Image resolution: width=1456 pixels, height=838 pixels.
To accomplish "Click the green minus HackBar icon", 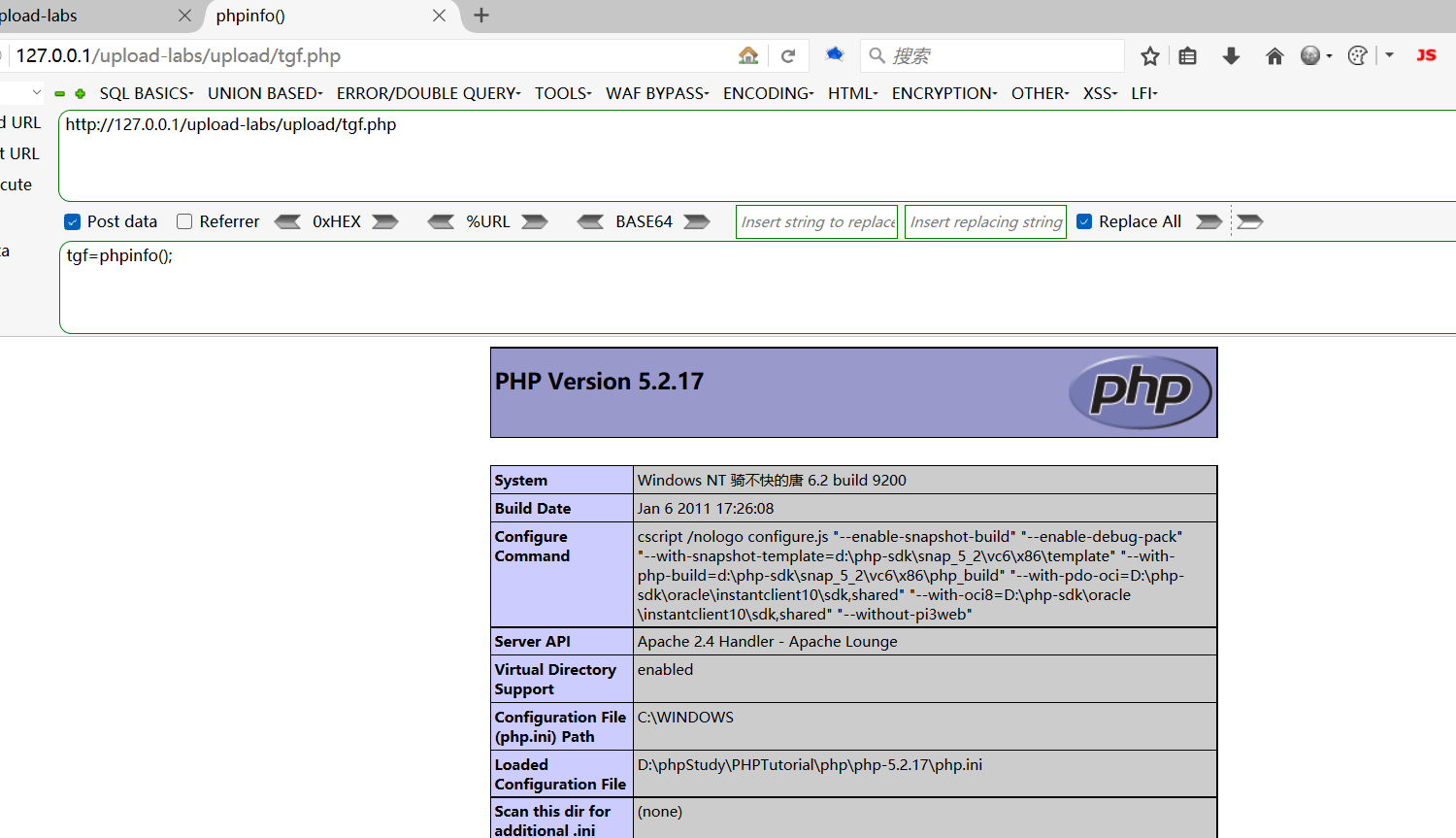I will pyautogui.click(x=60, y=94).
